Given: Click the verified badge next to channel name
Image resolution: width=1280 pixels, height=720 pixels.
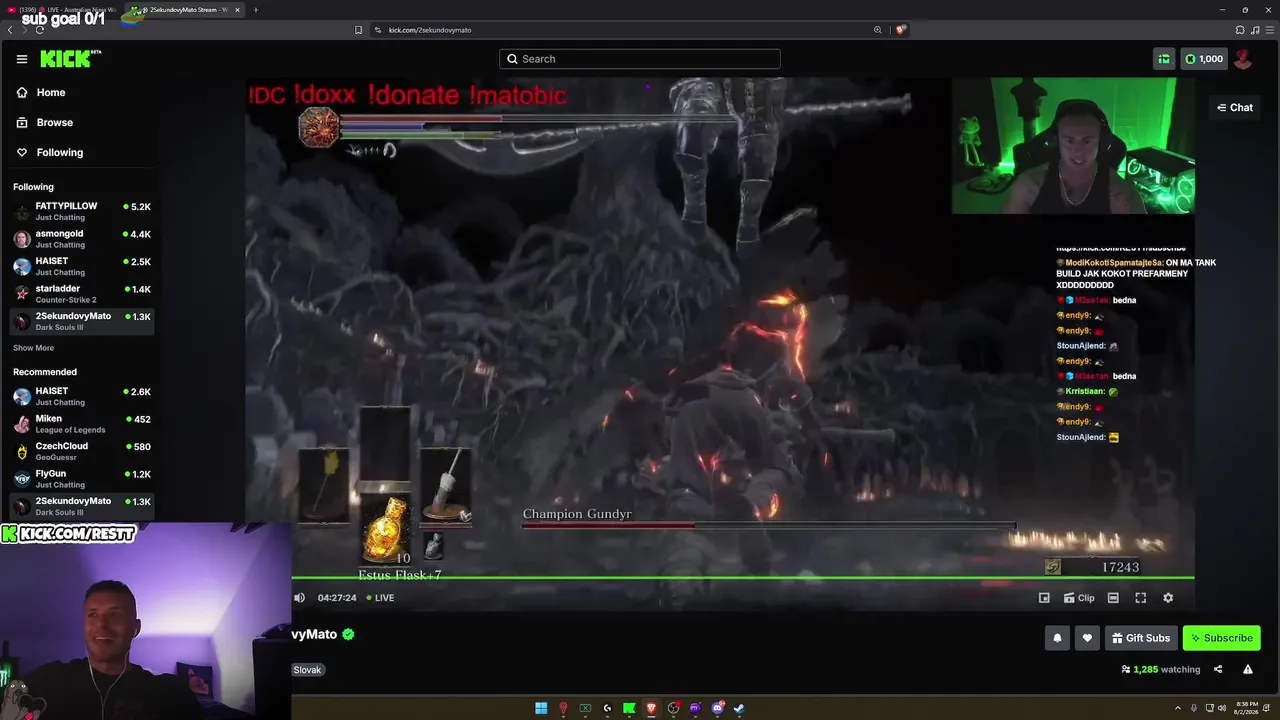Looking at the screenshot, I should pyautogui.click(x=348, y=634).
